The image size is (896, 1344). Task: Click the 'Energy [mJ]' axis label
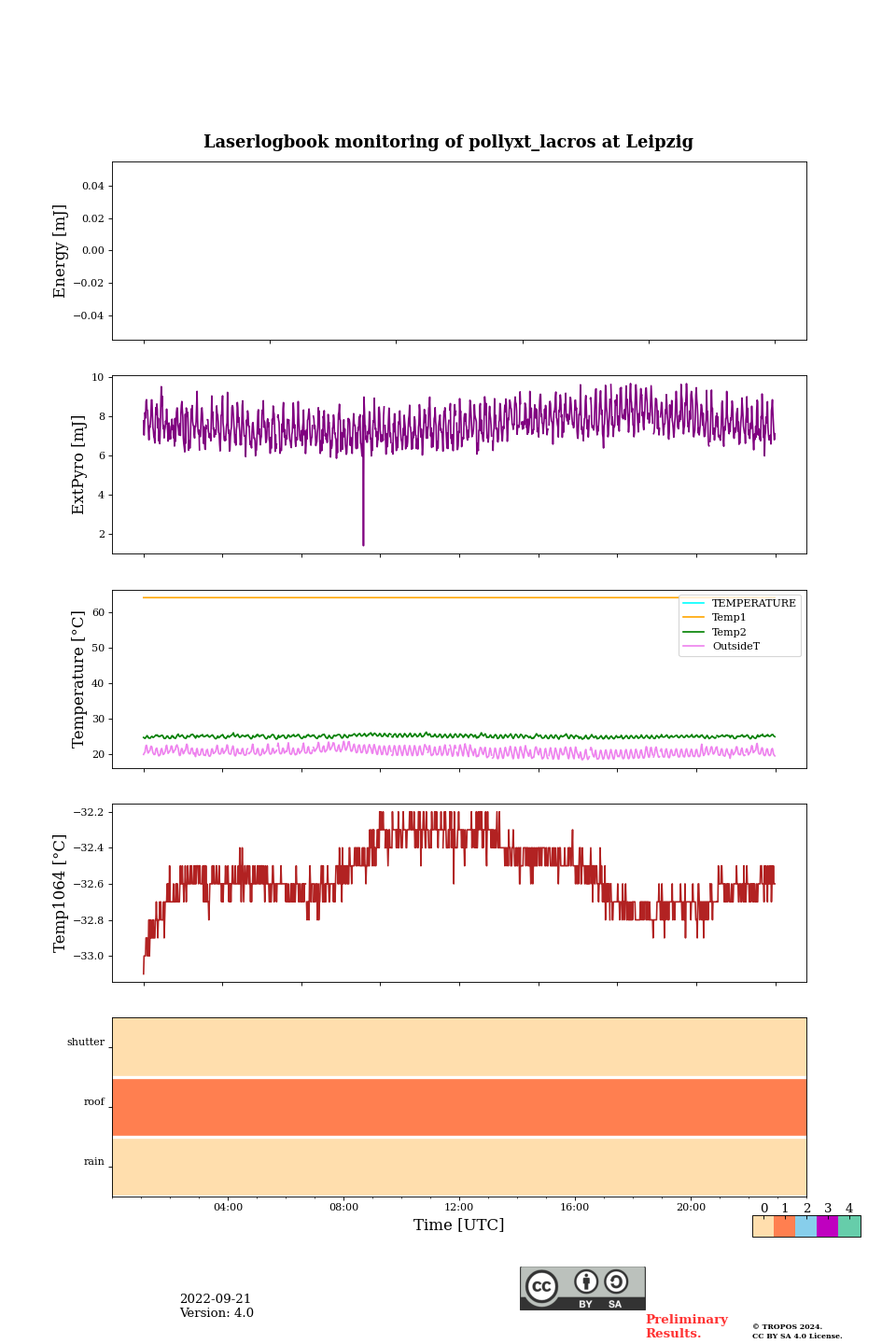(x=61, y=251)
